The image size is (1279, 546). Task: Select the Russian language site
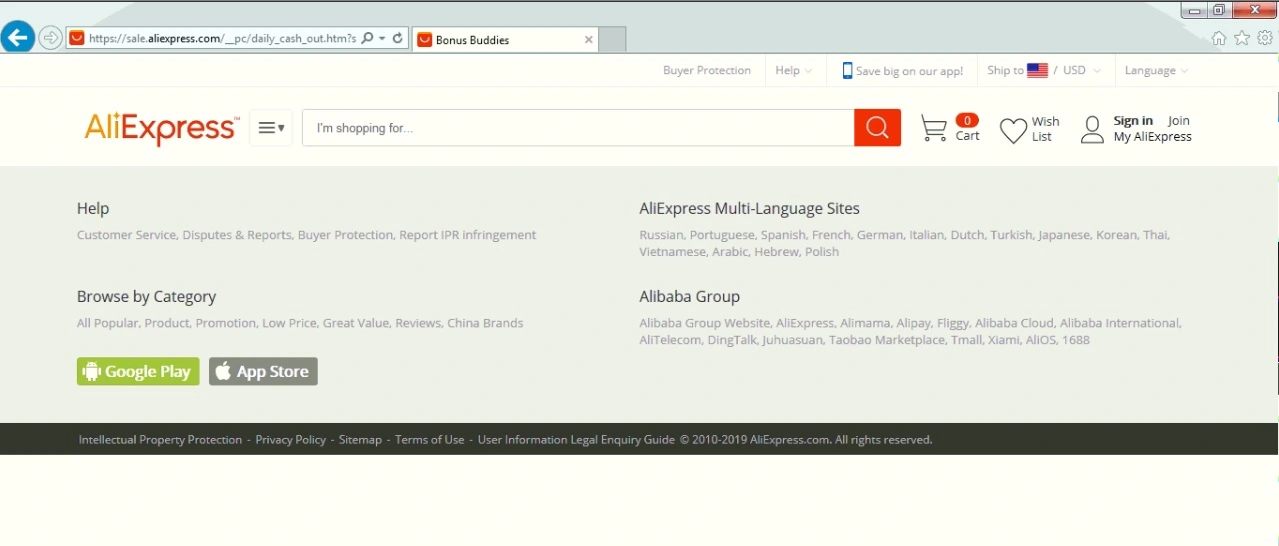(661, 235)
